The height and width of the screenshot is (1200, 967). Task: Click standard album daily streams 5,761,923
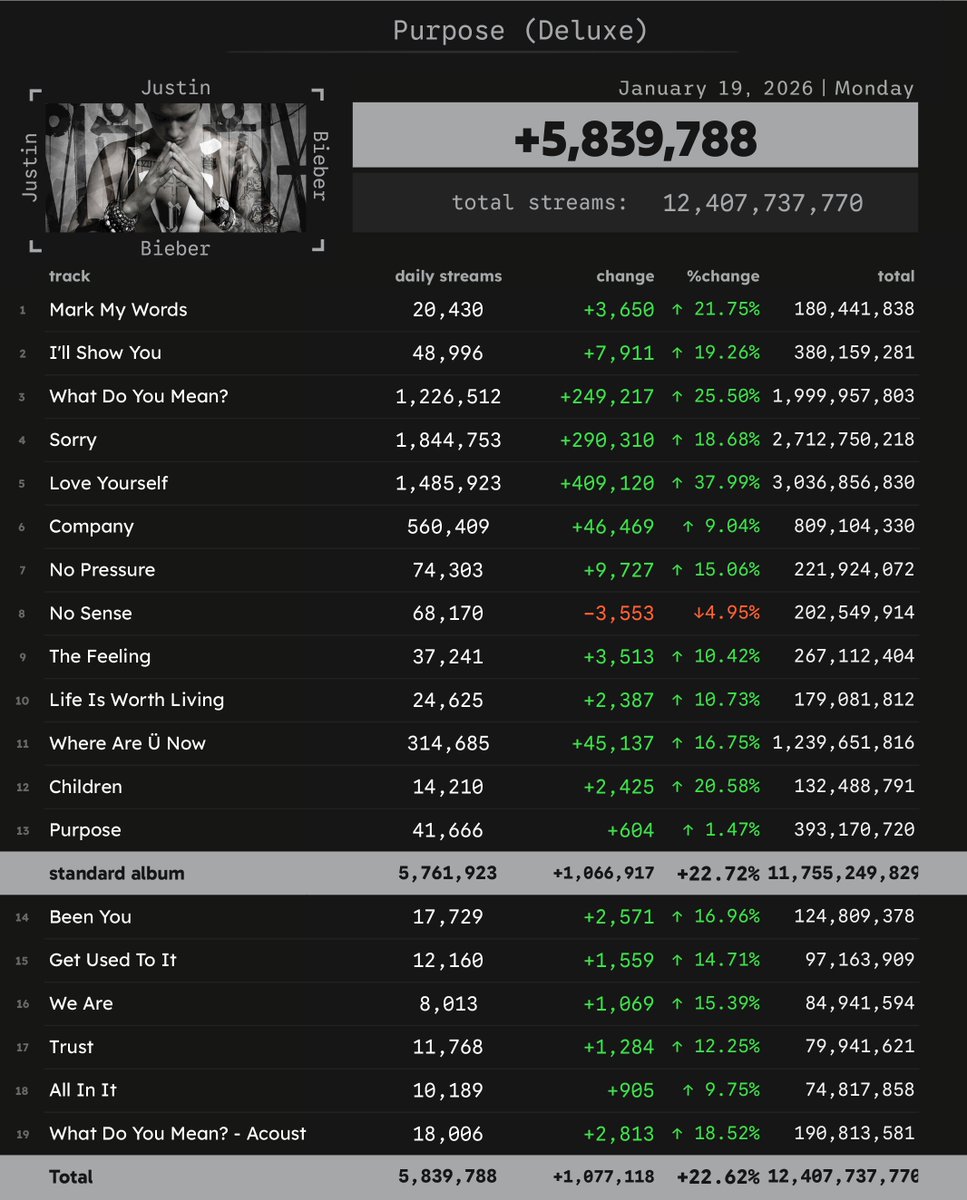(x=448, y=873)
